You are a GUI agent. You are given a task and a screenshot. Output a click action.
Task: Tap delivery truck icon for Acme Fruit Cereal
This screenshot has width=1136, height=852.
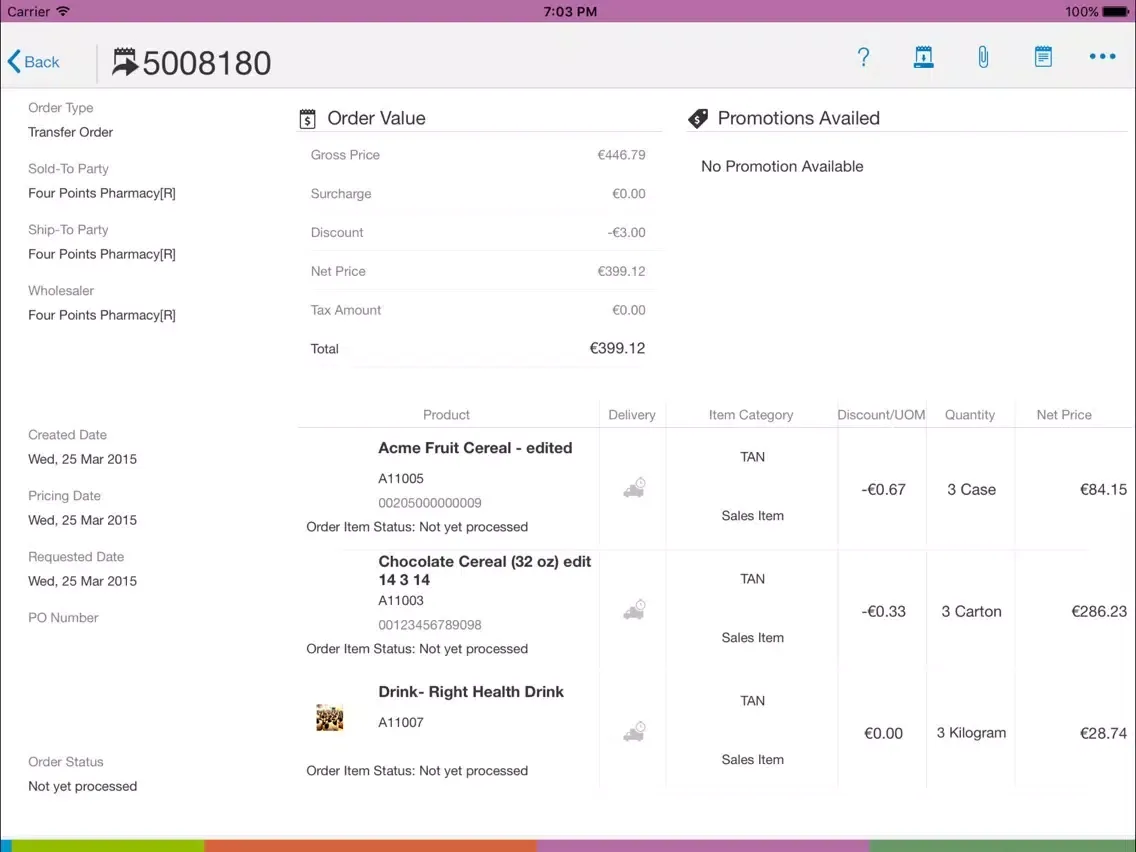[634, 488]
